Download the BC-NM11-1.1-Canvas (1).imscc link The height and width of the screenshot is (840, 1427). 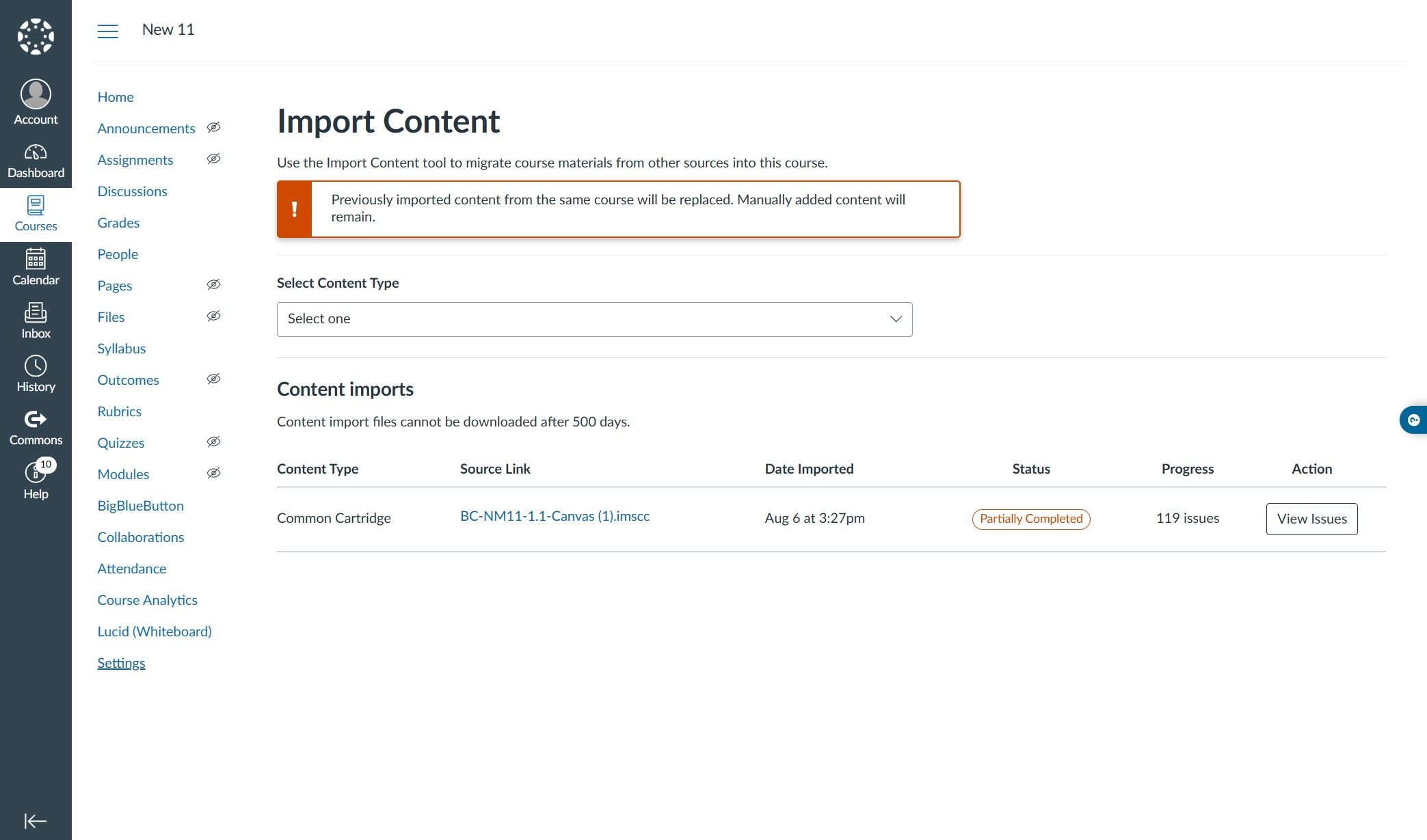click(x=555, y=517)
